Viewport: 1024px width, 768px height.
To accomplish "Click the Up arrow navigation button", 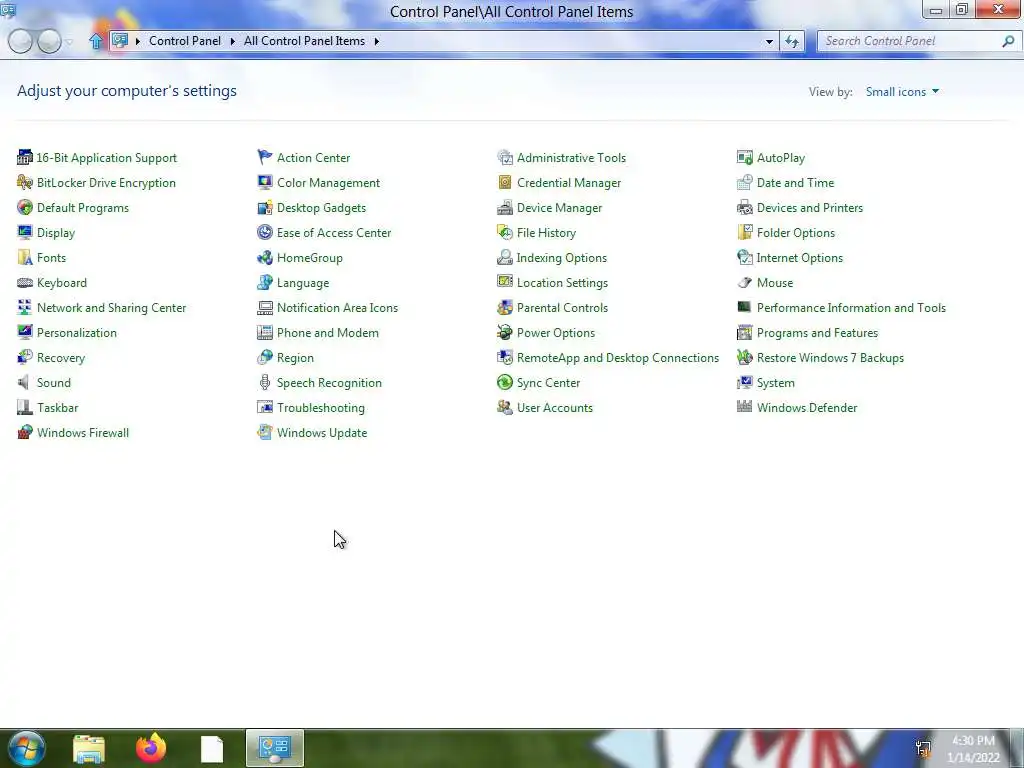I will (96, 41).
